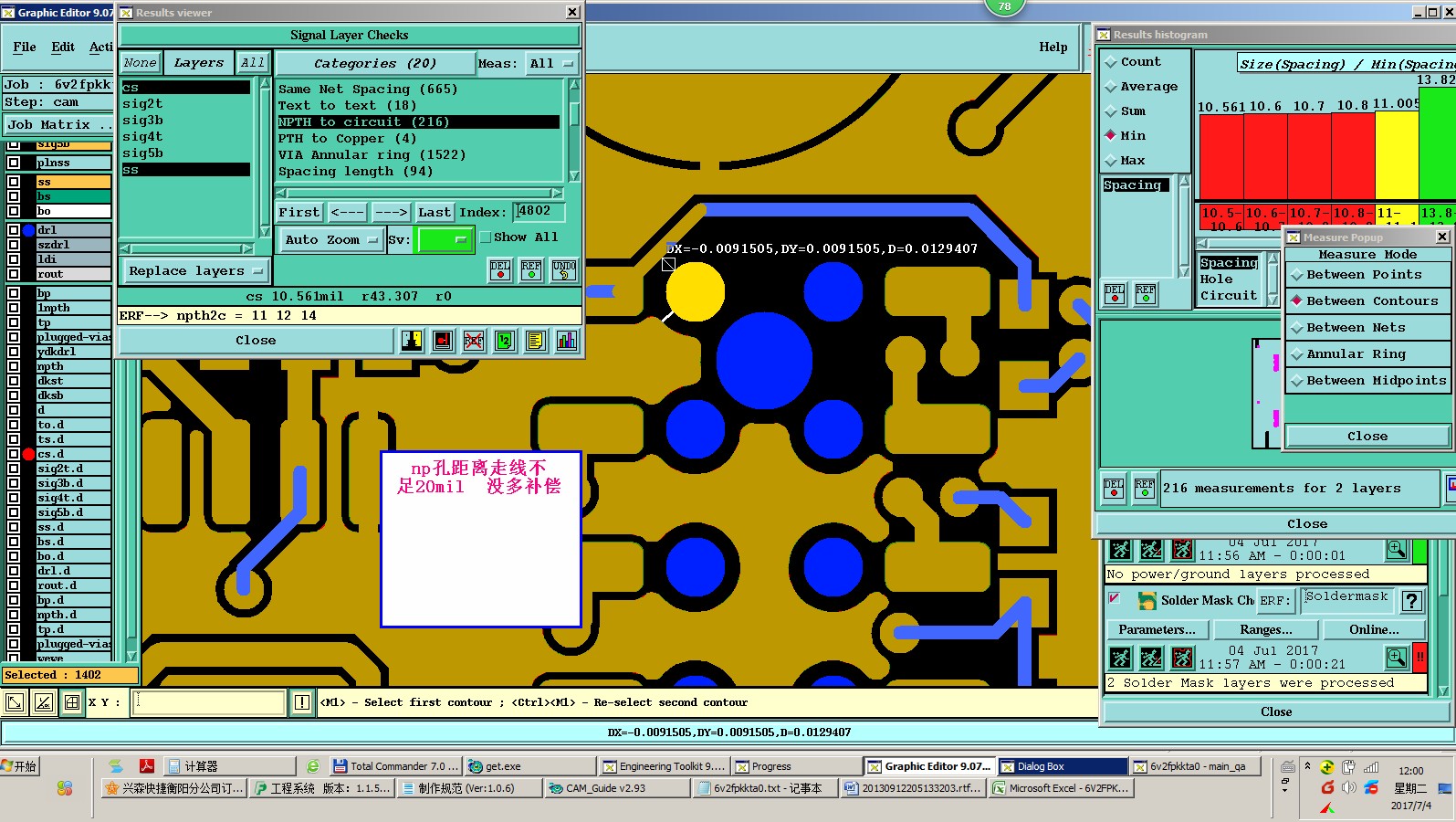Open 计算器 from the taskbar
Screen dimensions: 1456x822
[231, 766]
